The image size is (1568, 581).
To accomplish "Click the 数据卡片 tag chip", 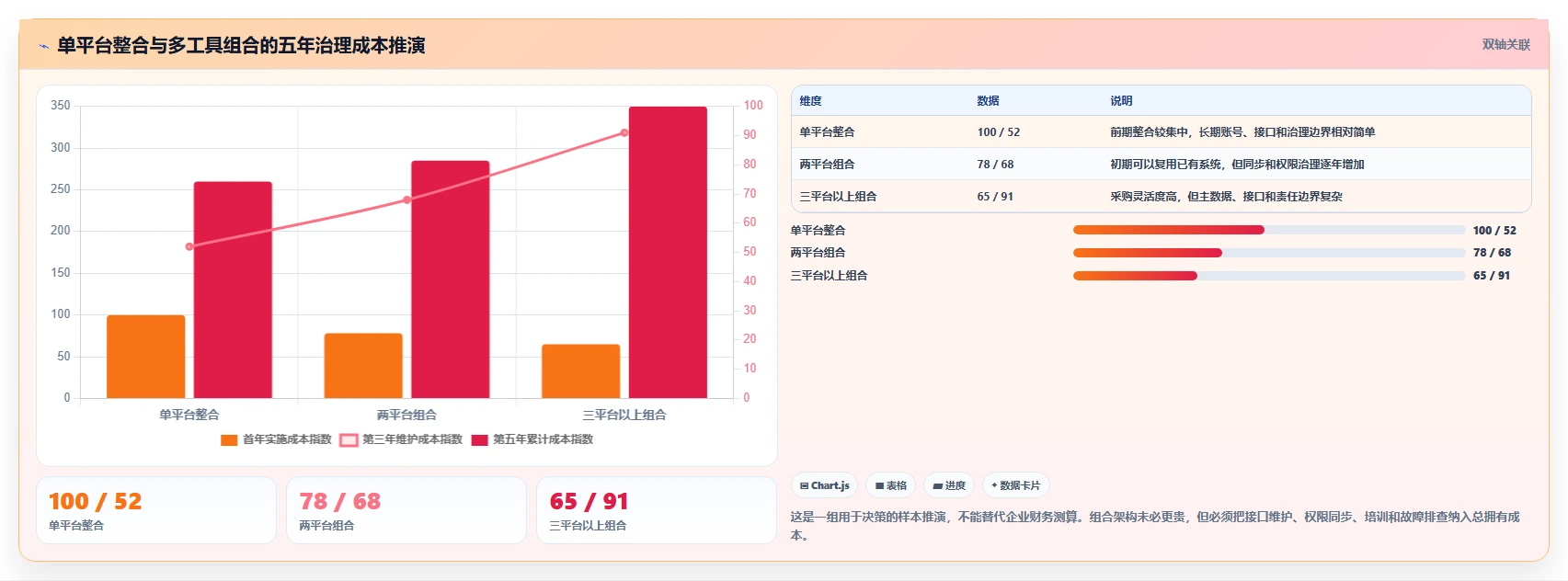I will pos(1016,485).
